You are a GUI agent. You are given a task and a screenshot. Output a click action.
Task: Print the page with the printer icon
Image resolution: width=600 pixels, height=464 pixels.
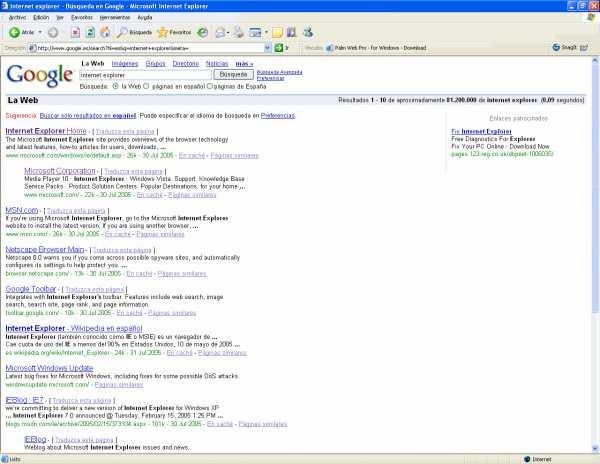click(x=238, y=33)
